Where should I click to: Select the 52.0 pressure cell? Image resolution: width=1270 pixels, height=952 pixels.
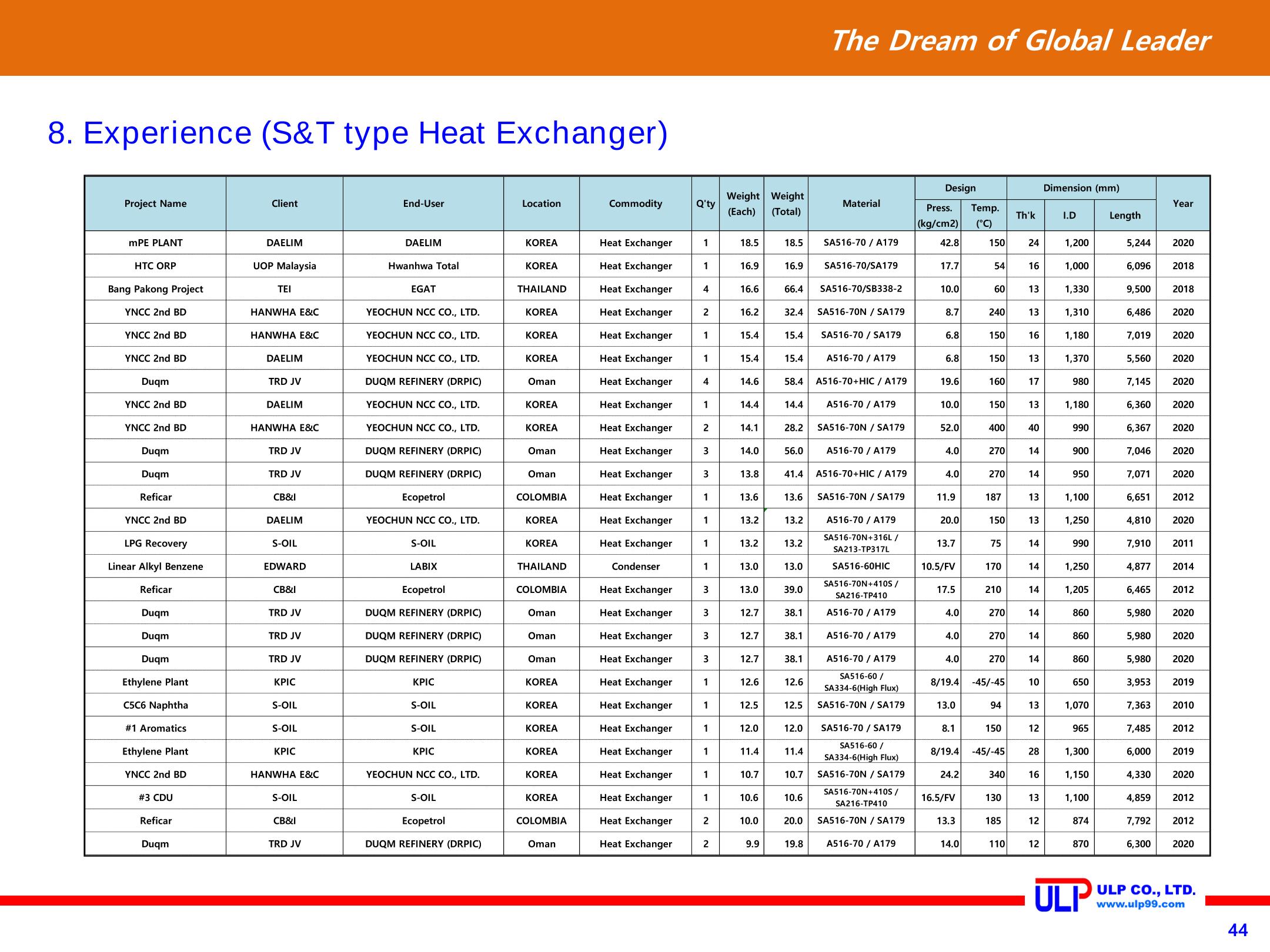[x=938, y=428]
